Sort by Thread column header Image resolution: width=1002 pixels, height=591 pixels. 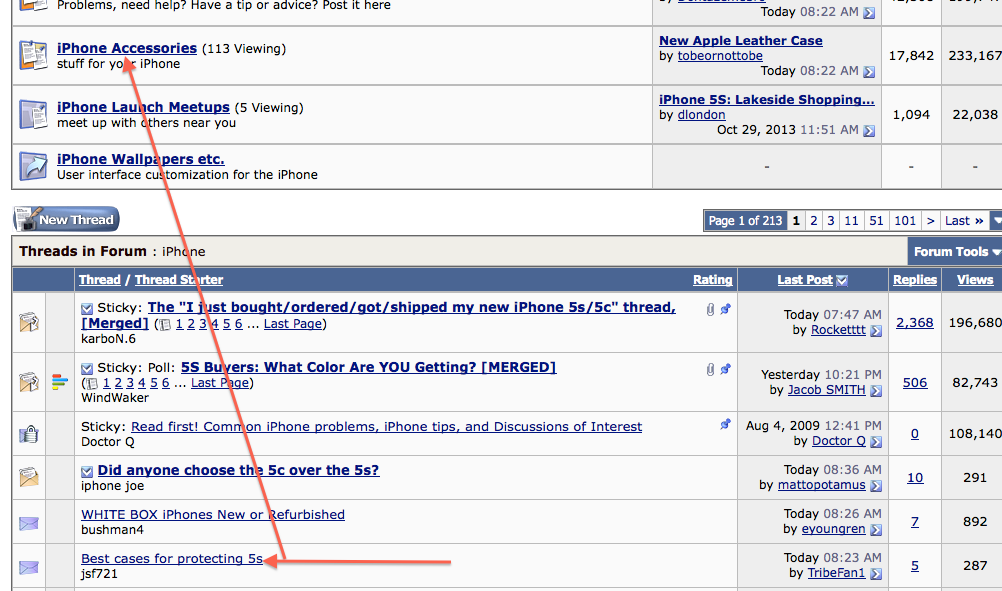click(99, 279)
